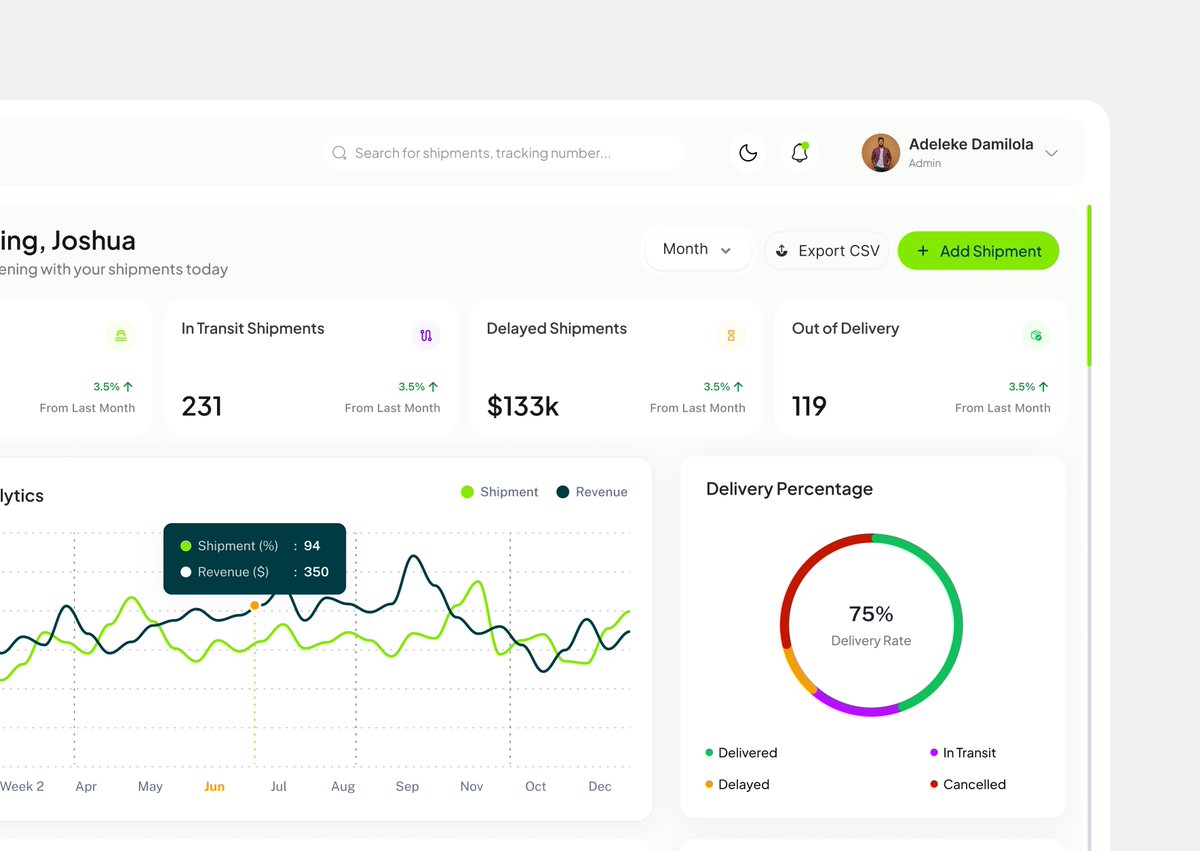The image size is (1200, 851).
Task: Click Delayed legend item
Action: click(737, 785)
